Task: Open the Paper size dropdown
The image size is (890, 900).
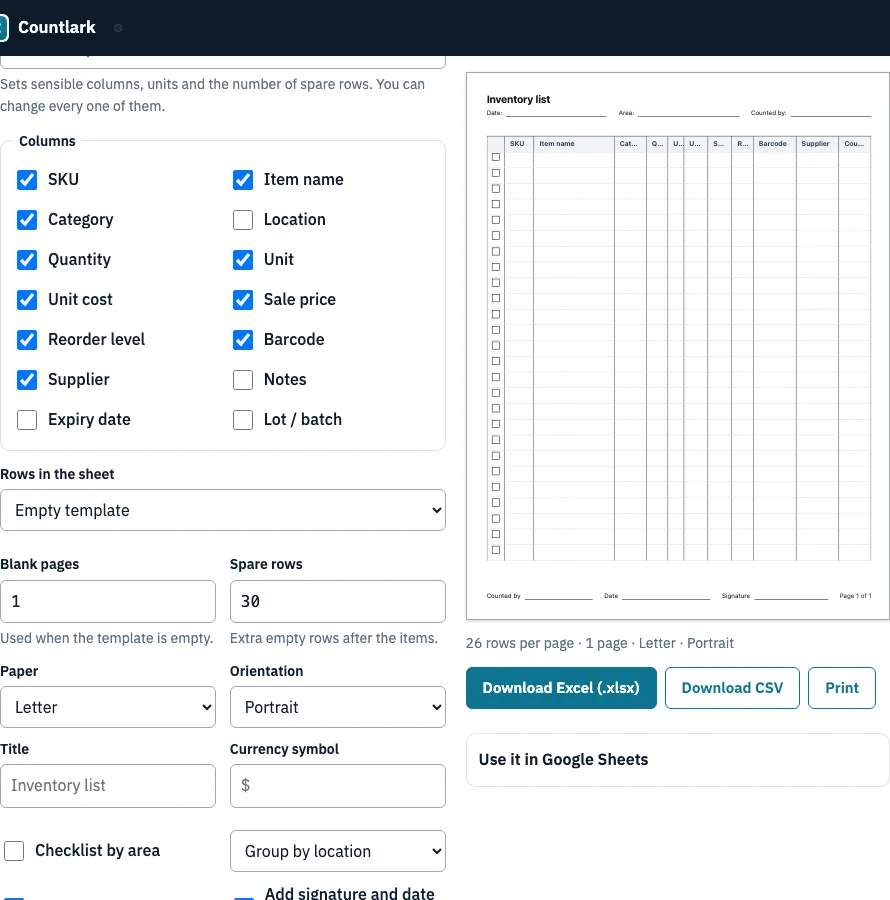Action: coord(108,707)
